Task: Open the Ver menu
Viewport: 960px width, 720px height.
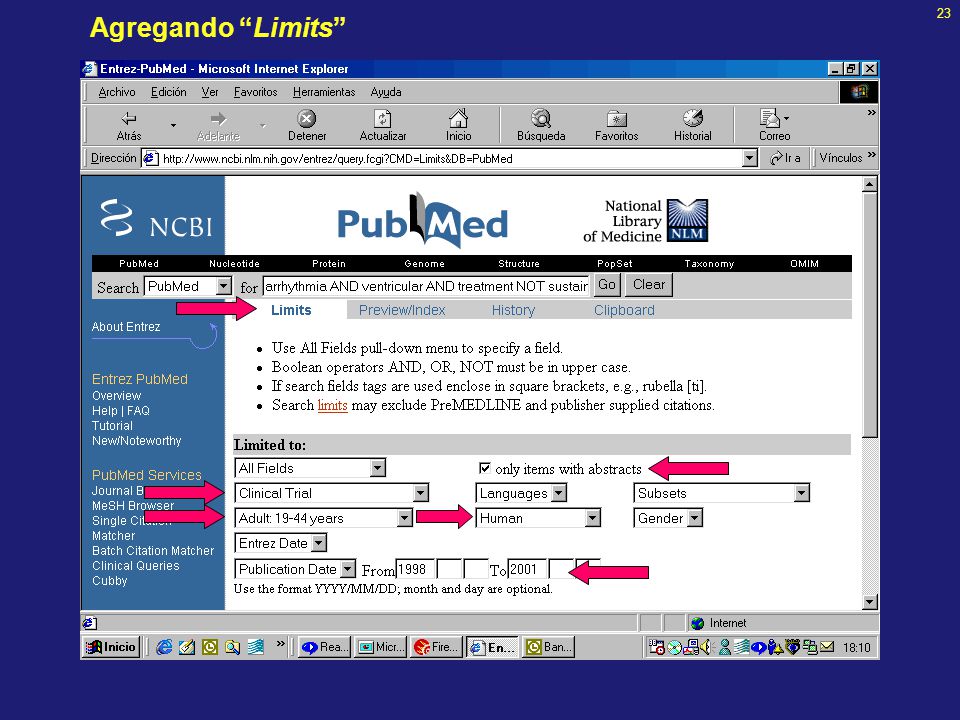Action: click(210, 92)
